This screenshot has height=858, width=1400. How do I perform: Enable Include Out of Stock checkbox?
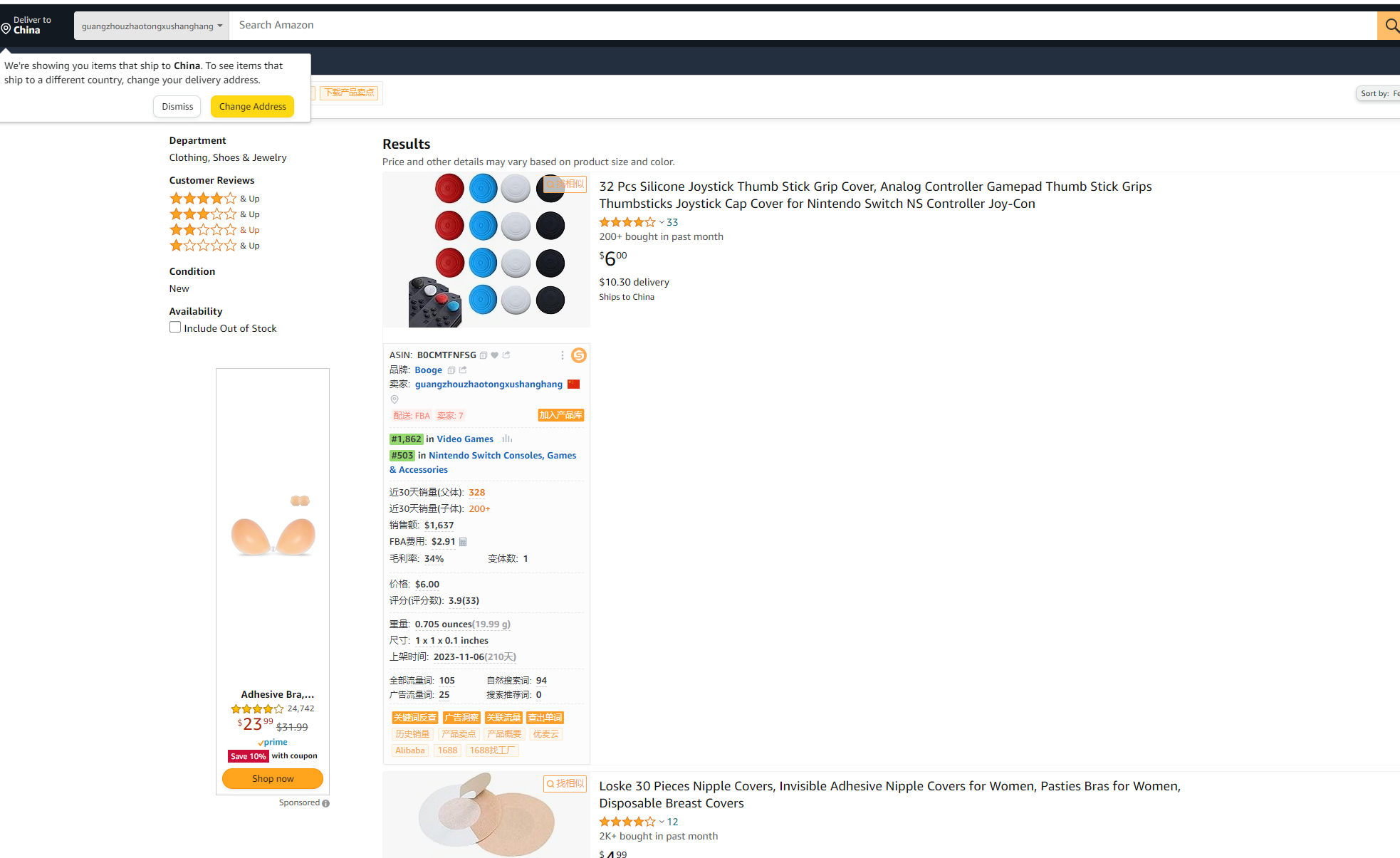pos(175,328)
